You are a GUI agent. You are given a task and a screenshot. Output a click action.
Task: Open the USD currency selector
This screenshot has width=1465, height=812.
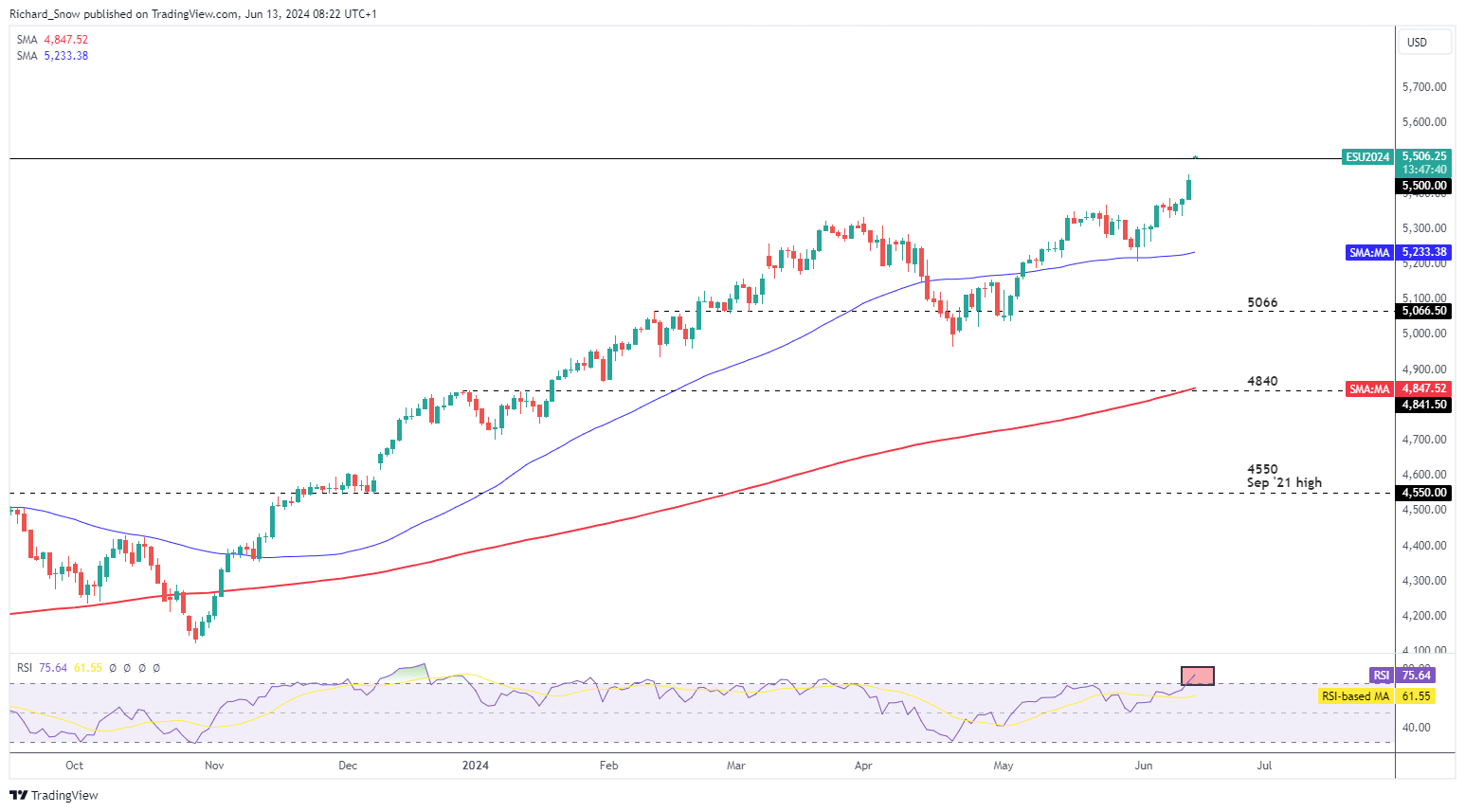click(x=1424, y=42)
